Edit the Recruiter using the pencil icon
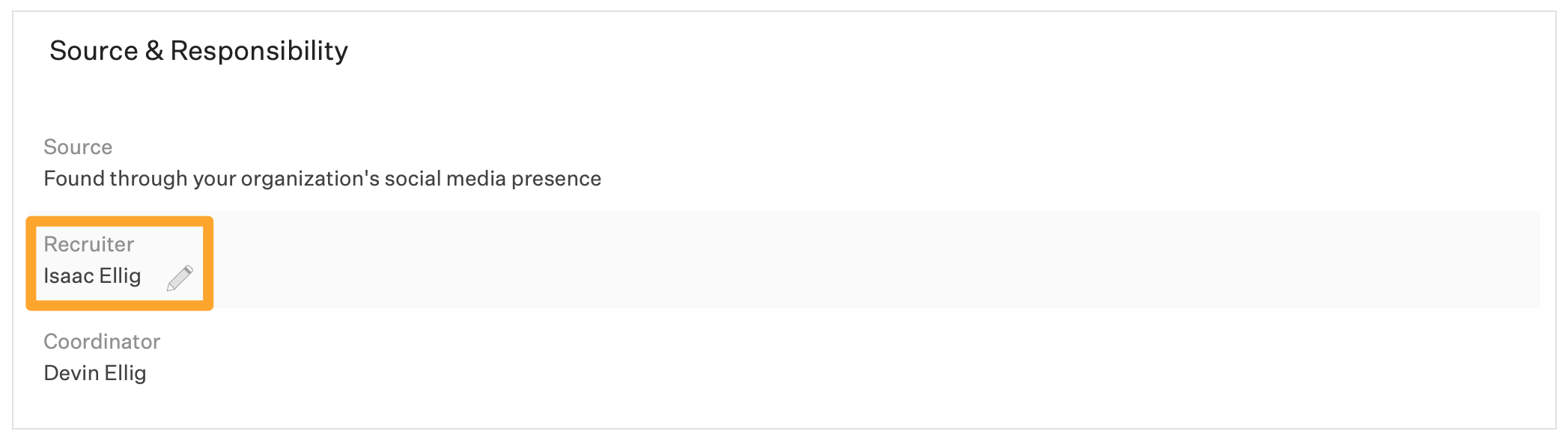Screen dimensions: 1568x443 [x=180, y=278]
